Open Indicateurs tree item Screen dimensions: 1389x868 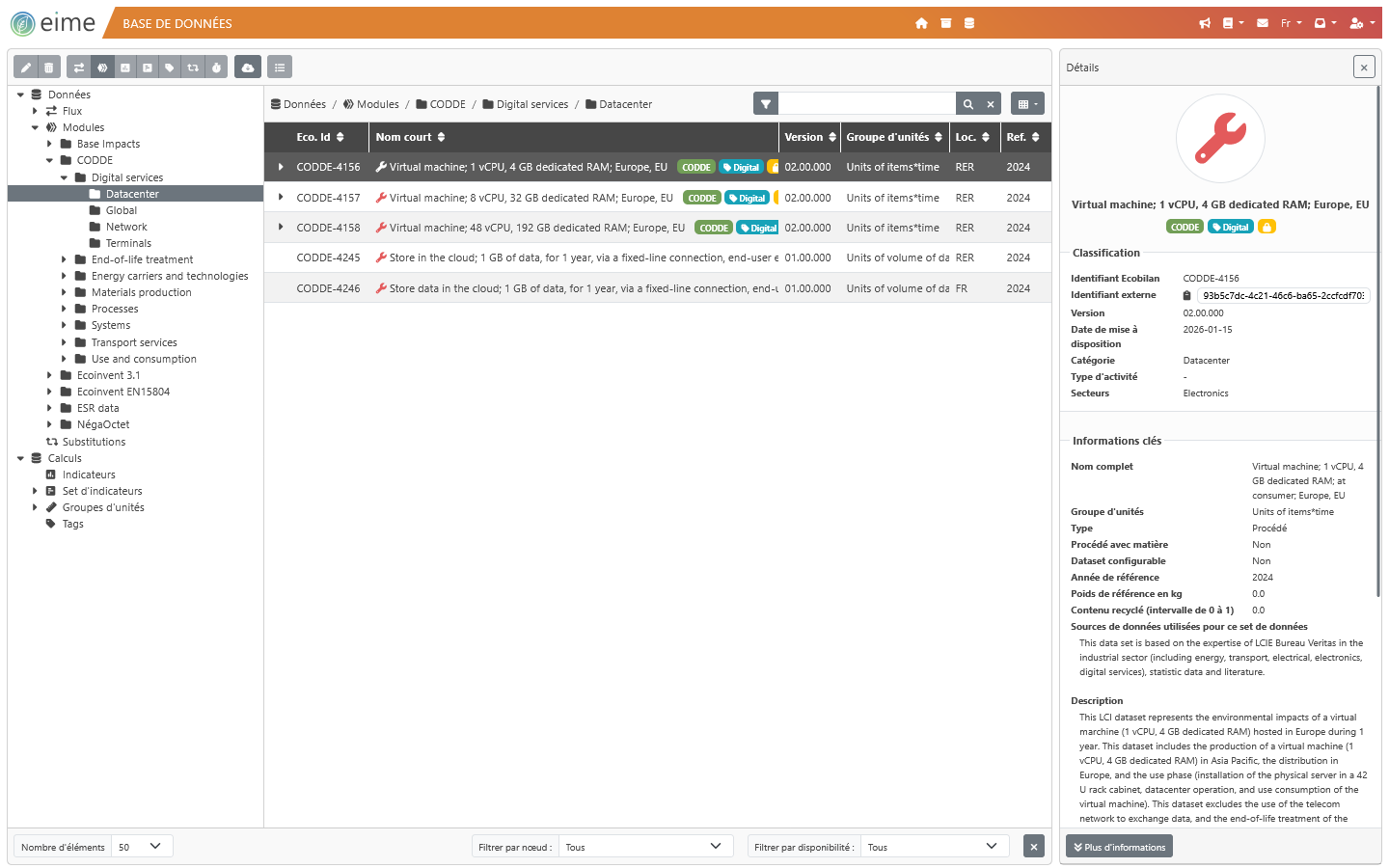point(89,475)
